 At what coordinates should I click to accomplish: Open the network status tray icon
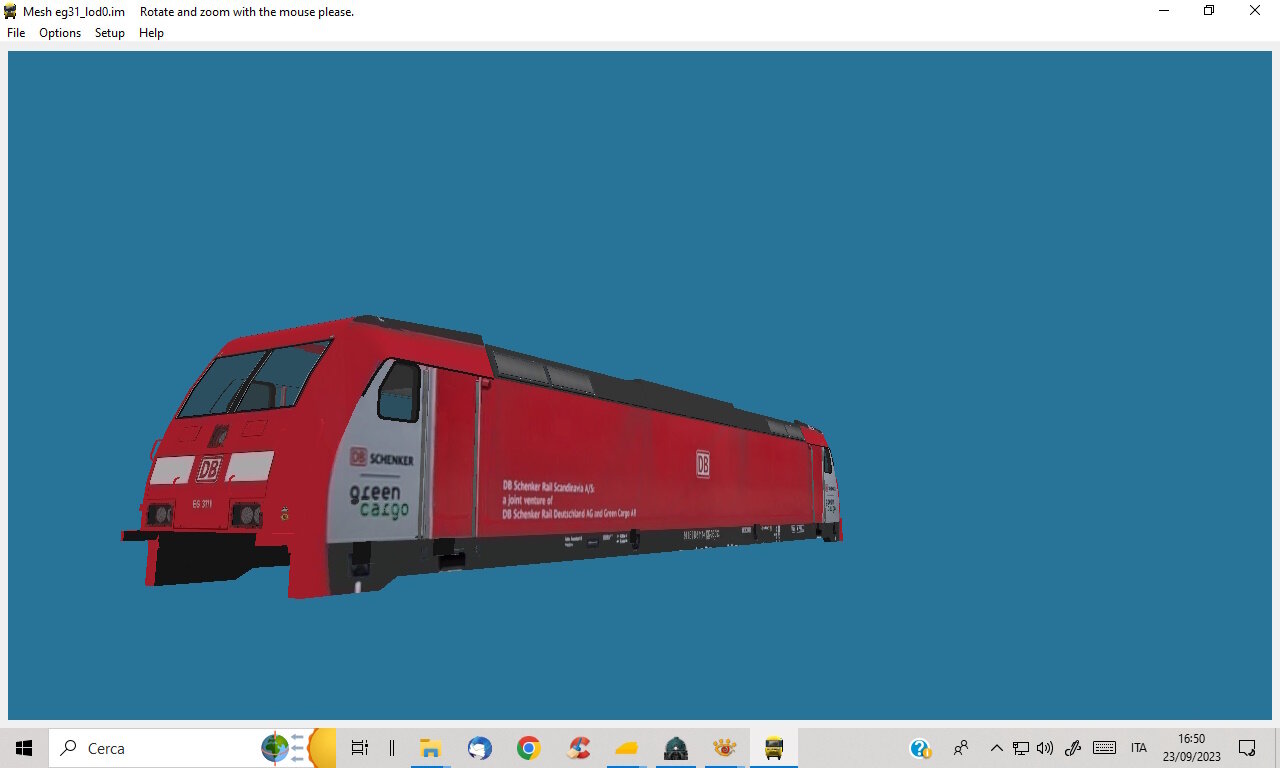point(1021,748)
